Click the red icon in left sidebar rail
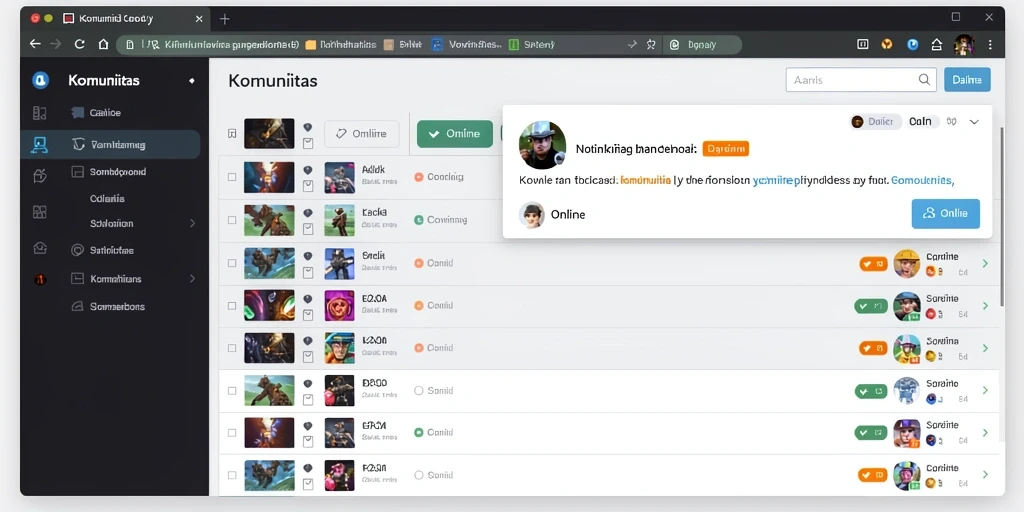The width and height of the screenshot is (1024, 512). pyautogui.click(x=40, y=280)
